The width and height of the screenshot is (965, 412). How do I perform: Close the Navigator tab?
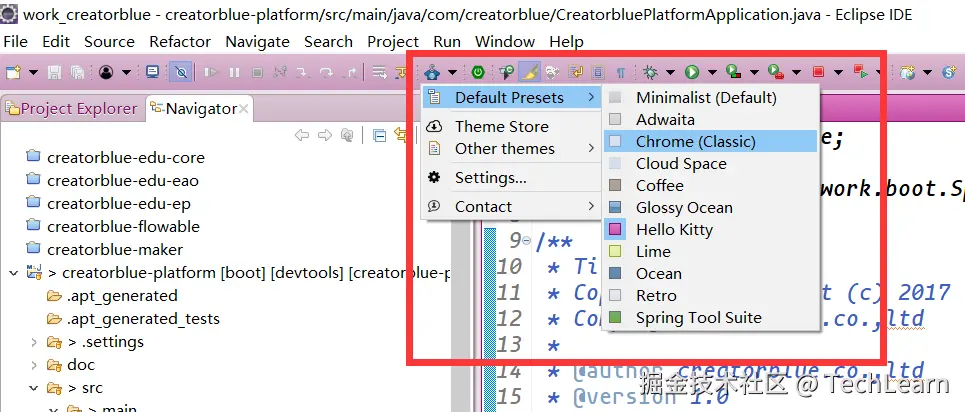244,109
